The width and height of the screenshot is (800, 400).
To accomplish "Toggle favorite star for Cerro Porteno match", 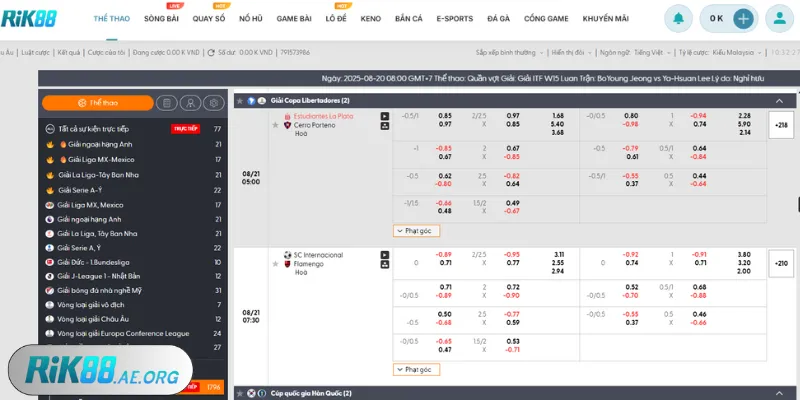I will [x=274, y=125].
